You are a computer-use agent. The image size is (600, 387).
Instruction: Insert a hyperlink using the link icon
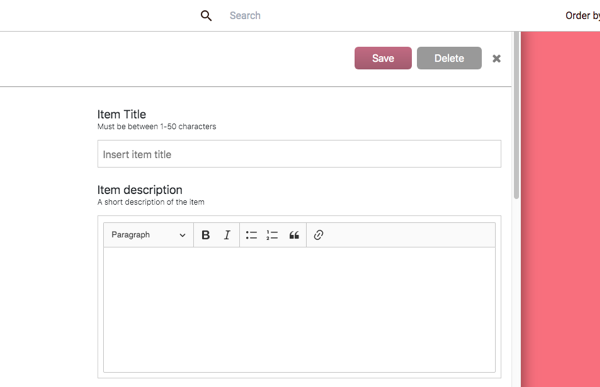pyautogui.click(x=318, y=235)
